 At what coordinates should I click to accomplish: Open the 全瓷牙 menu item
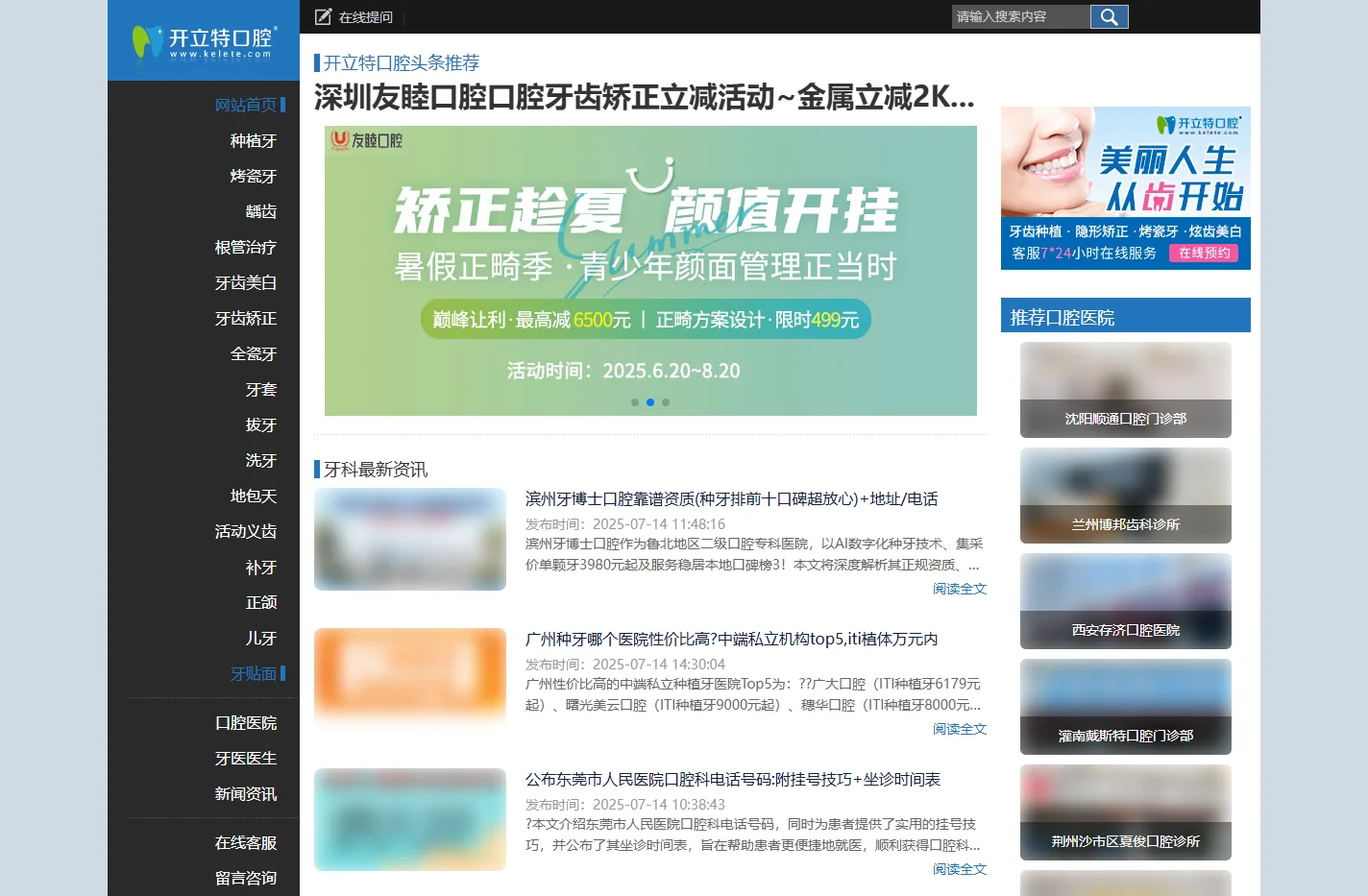click(254, 353)
